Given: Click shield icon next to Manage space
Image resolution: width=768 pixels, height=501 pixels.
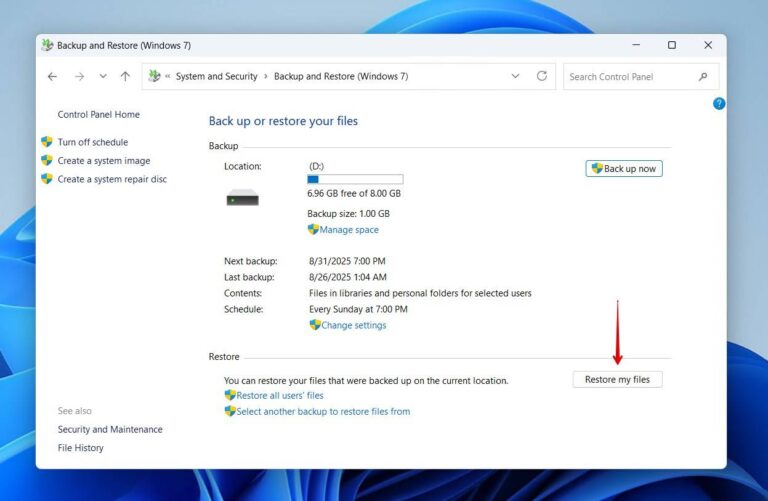Looking at the screenshot, I should [x=313, y=229].
